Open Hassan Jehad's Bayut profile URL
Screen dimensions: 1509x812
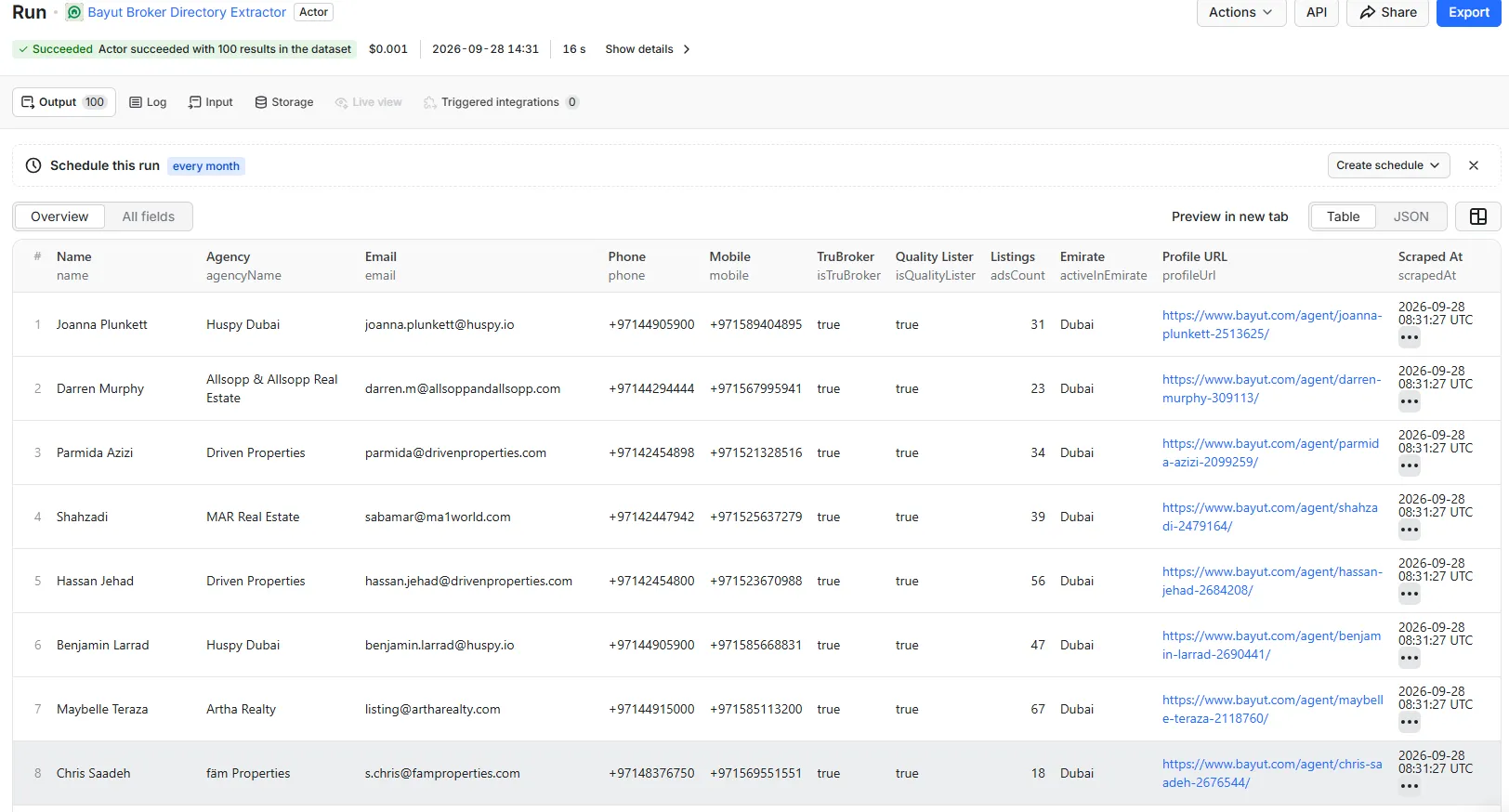1272,581
